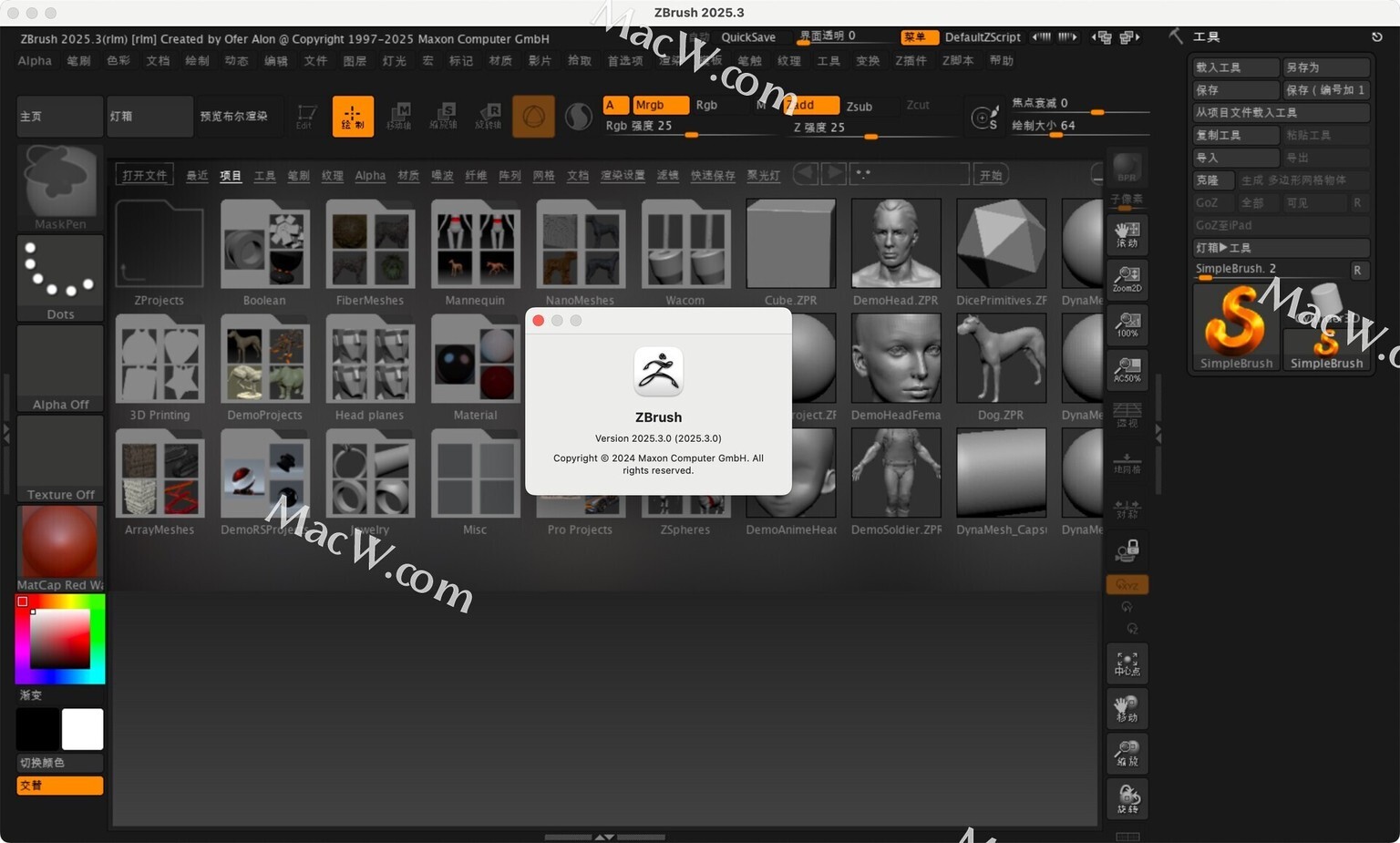Click the 缩放 (Zoom 3D) icon
1400x843 pixels.
coord(1127,754)
